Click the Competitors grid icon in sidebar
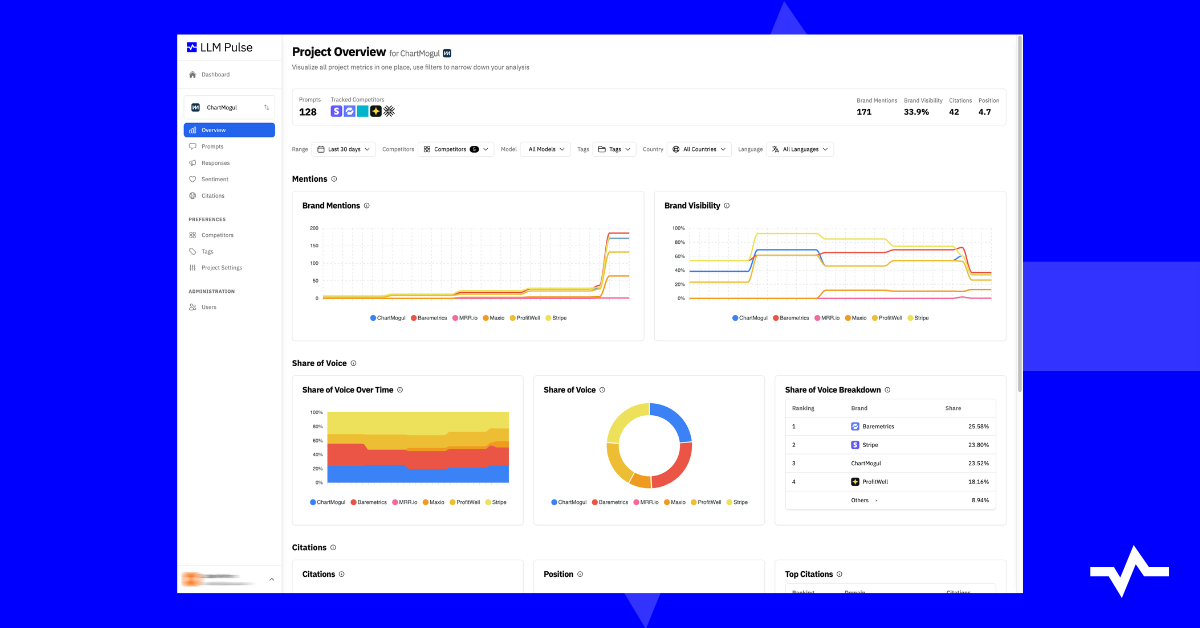 (192, 235)
